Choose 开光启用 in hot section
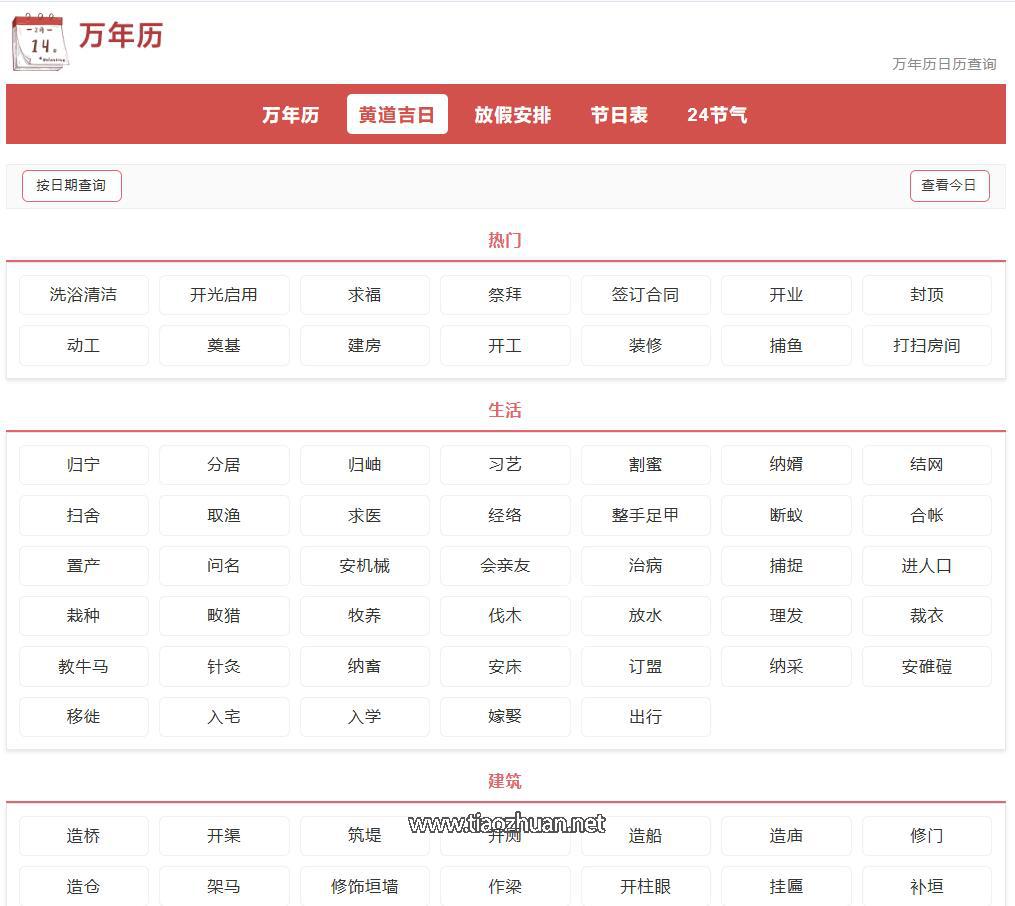This screenshot has height=906, width=1015. [x=224, y=295]
